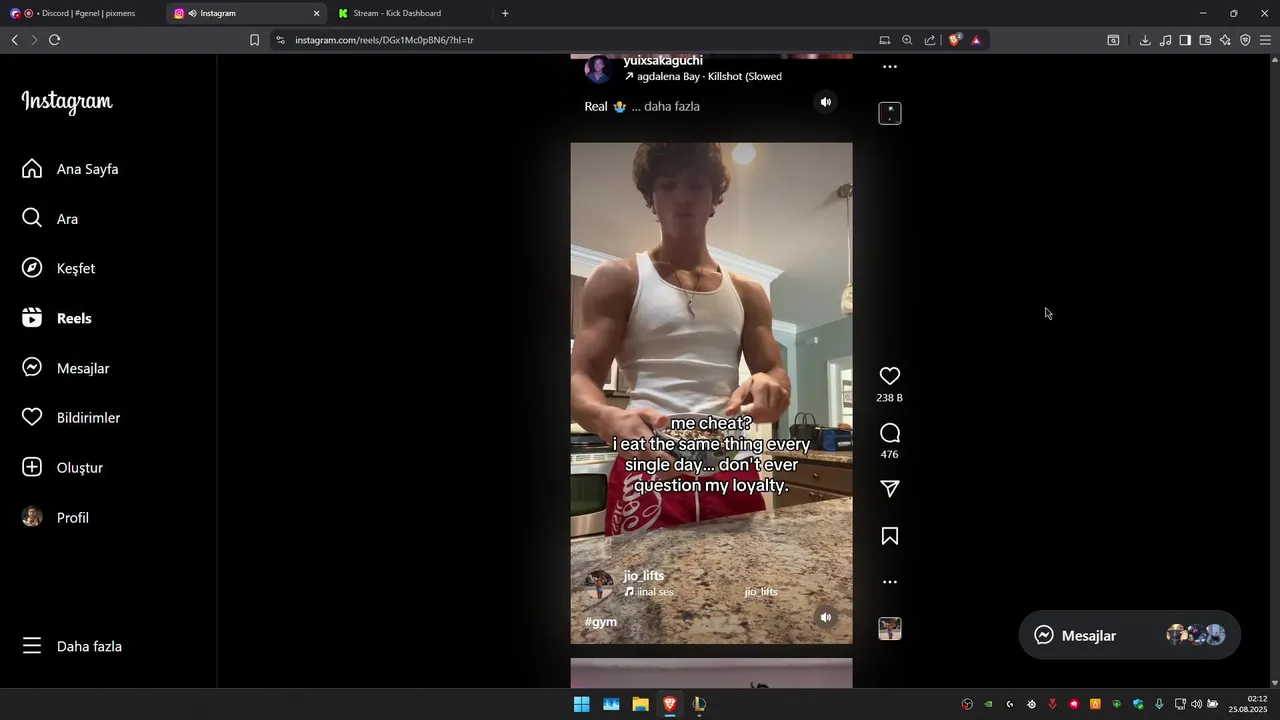Open jio_lifts profile via username
This screenshot has height=720, width=1280.
[x=644, y=576]
